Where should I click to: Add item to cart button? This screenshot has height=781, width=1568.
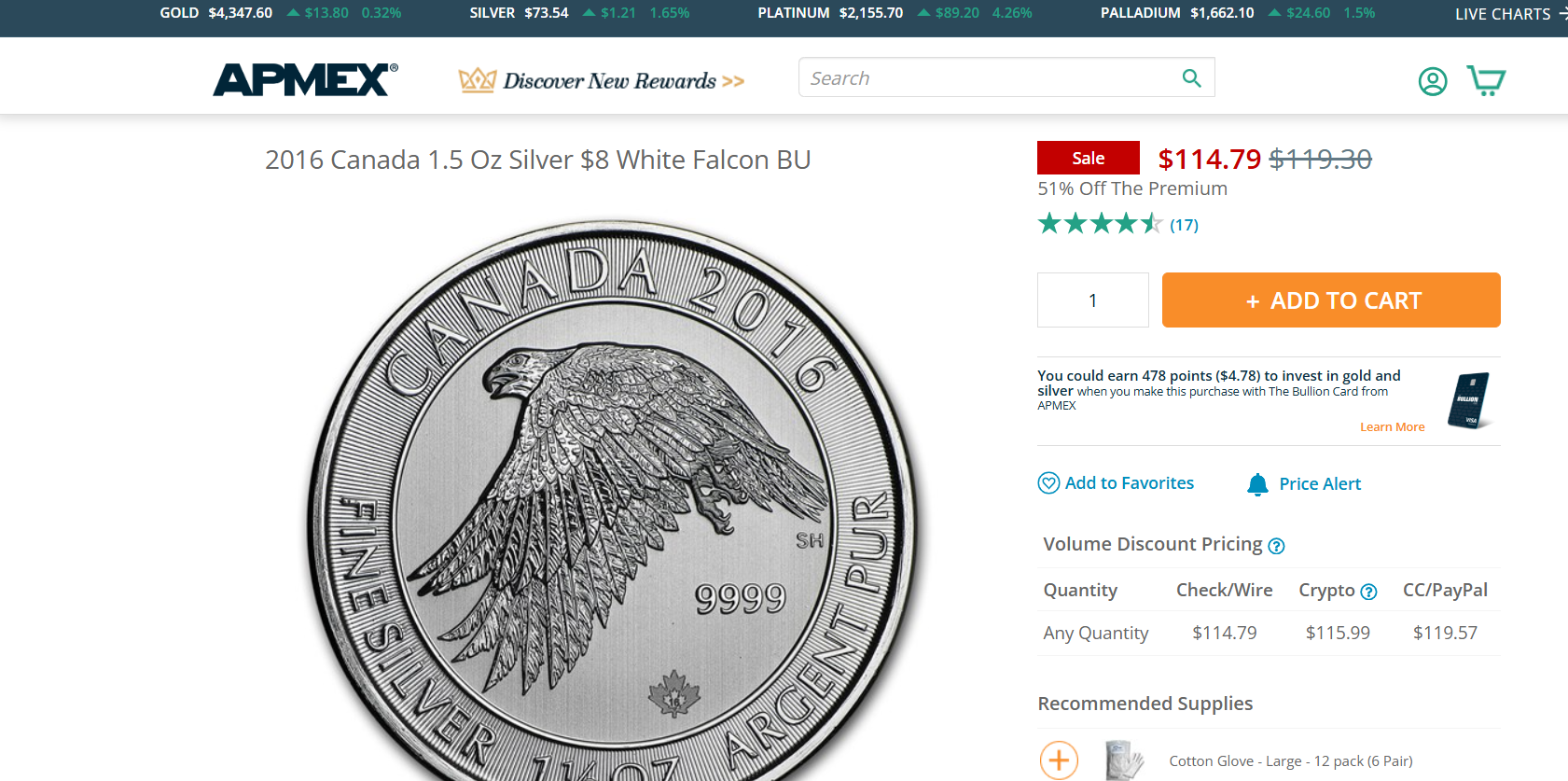[x=1331, y=300]
